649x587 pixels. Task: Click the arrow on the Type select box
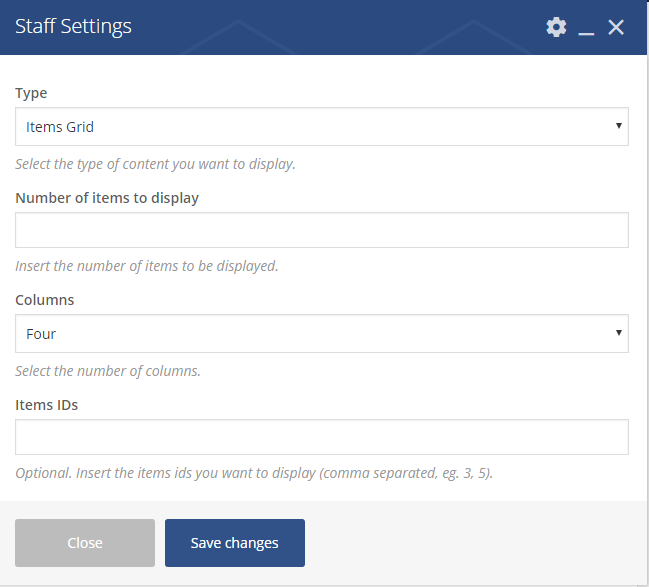pos(619,127)
